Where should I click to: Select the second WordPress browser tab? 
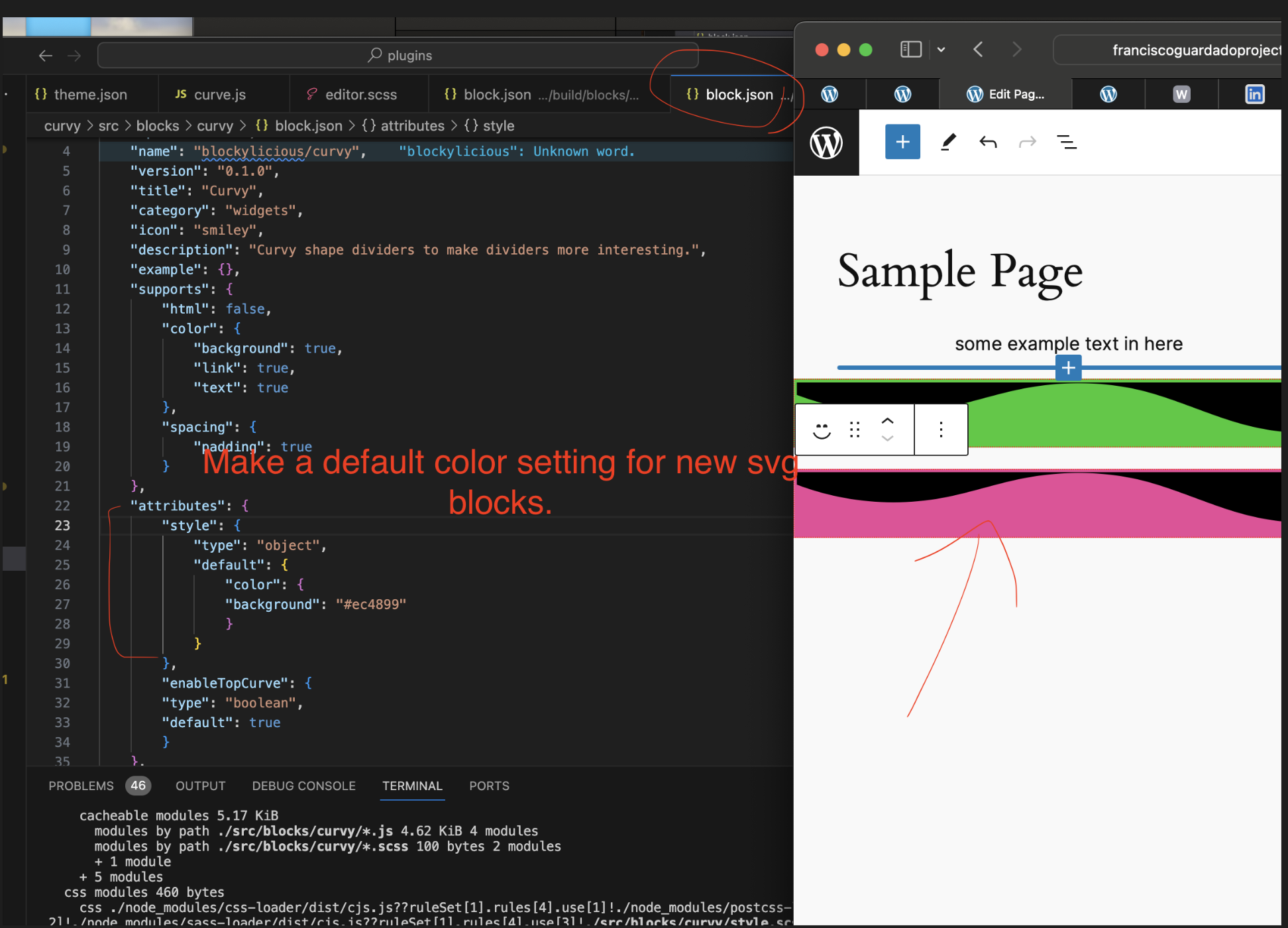pos(902,94)
